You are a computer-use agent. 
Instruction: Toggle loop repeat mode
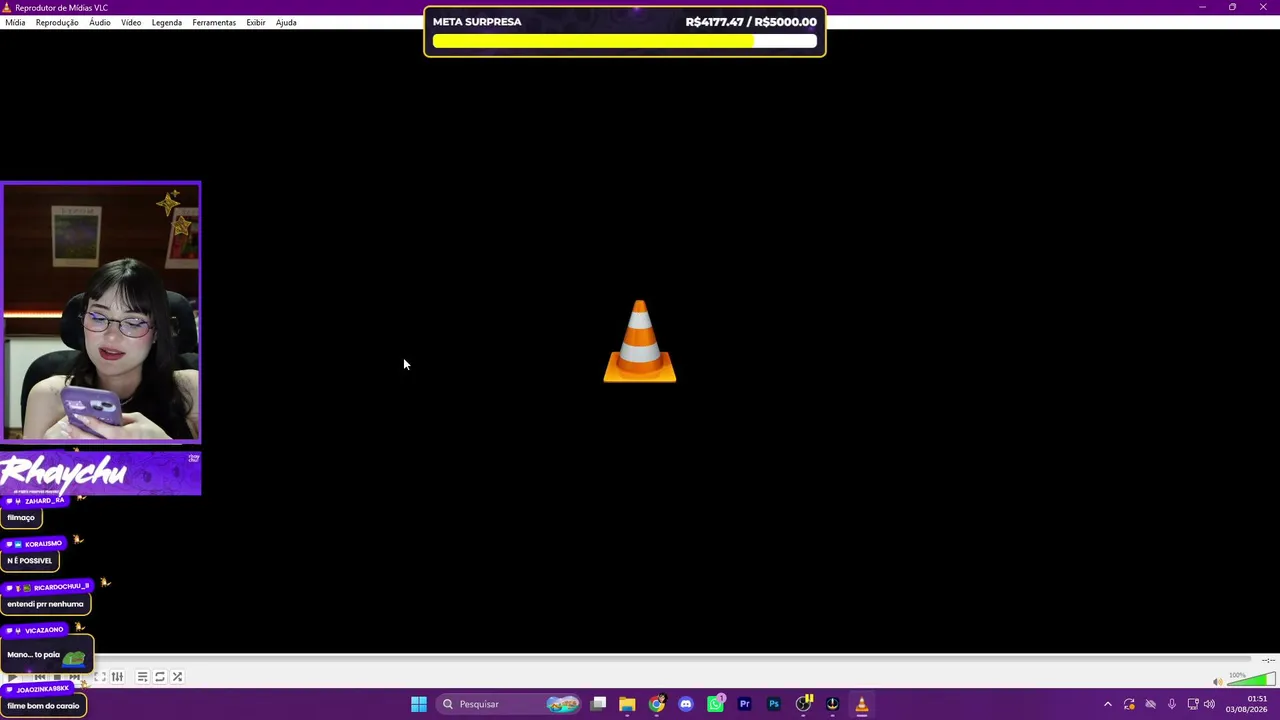159,677
